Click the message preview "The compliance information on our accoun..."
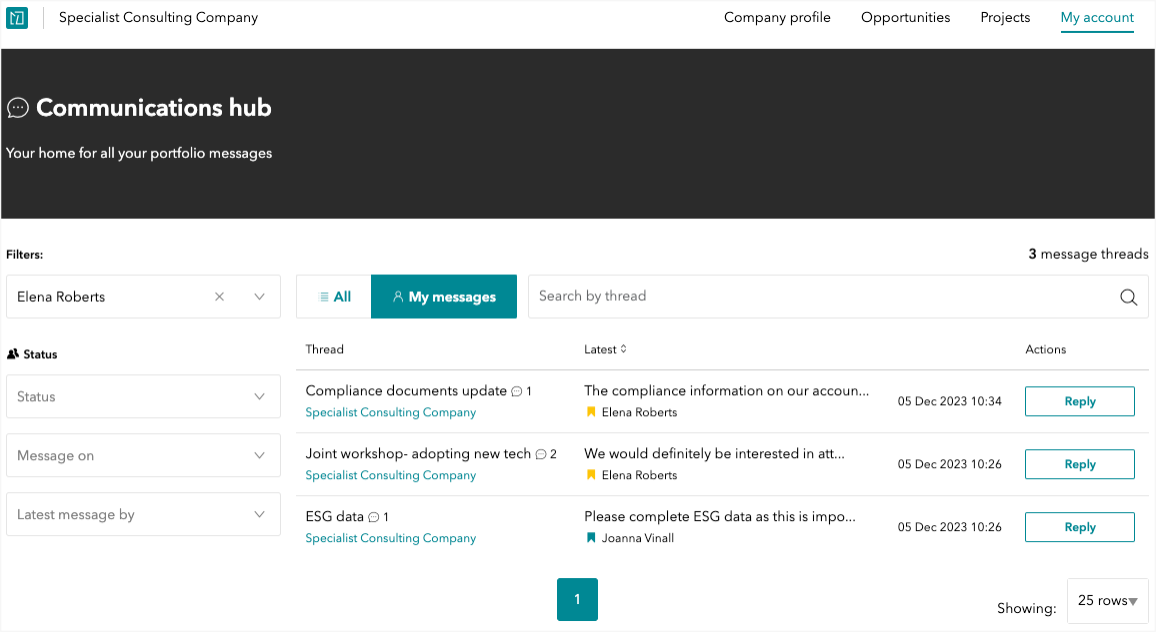Screen dimensions: 1156x632 [x=726, y=391]
